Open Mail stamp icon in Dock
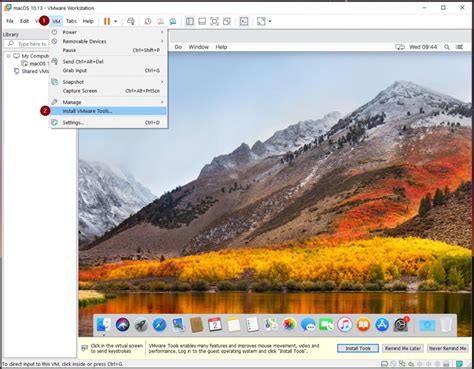474x369 pixels. click(178, 324)
